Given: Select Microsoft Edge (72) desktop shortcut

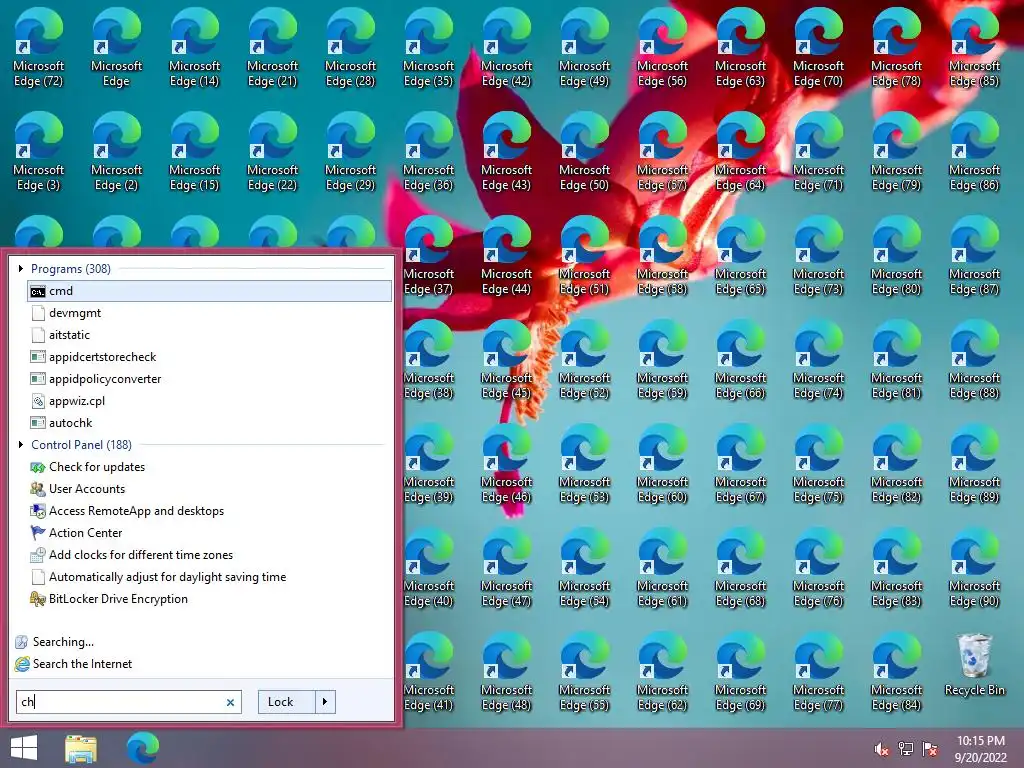Looking at the screenshot, I should [39, 48].
